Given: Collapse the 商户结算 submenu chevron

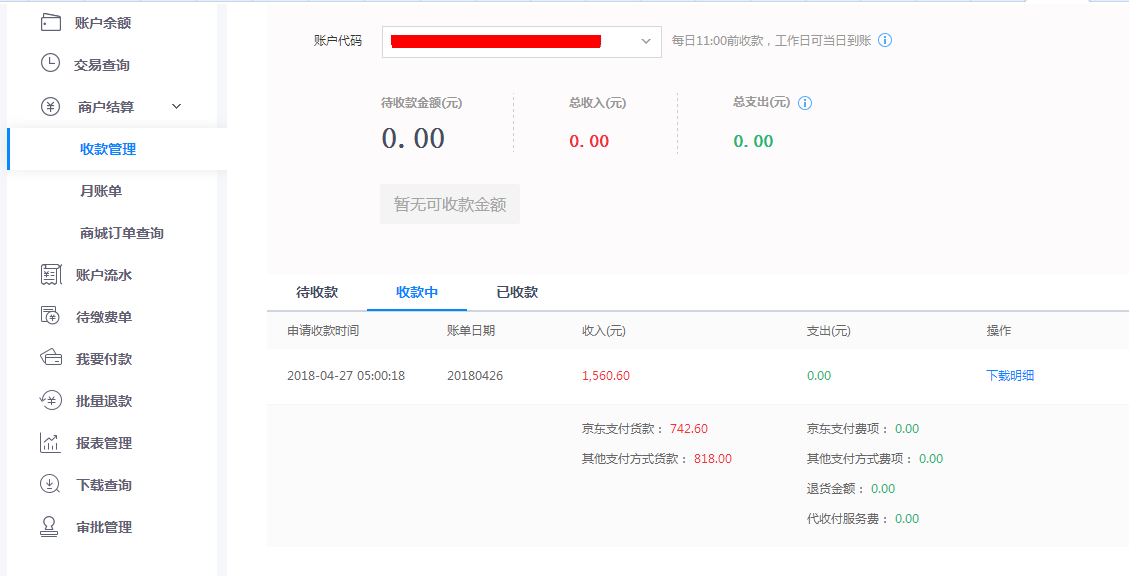Looking at the screenshot, I should pos(177,107).
